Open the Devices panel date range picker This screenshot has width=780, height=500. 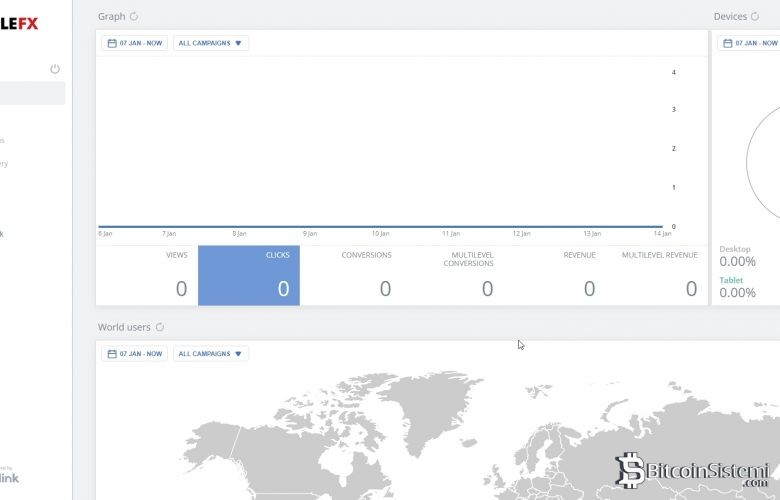pos(750,44)
